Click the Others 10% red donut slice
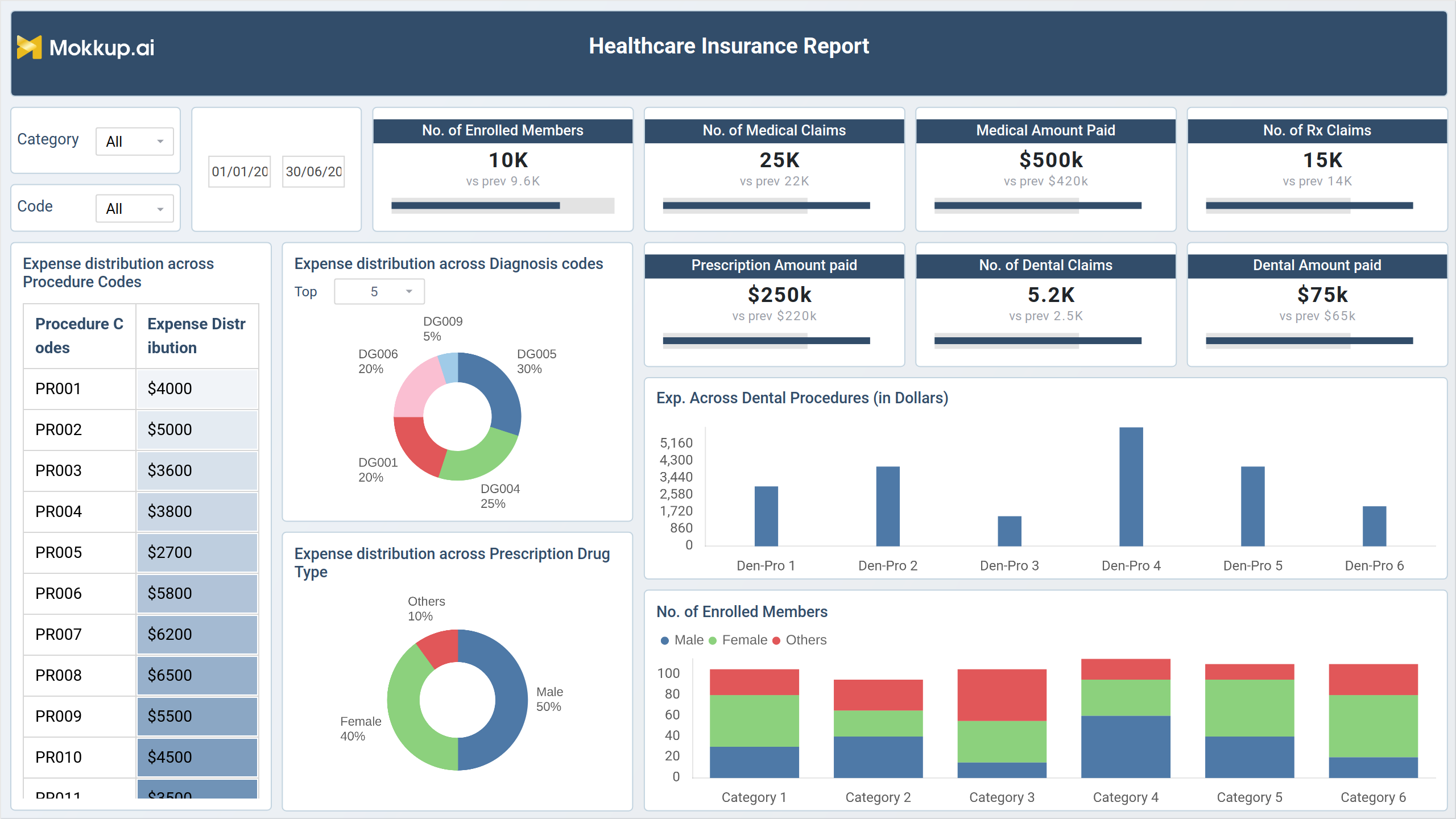Screen dimensions: 1456x819 442,647
